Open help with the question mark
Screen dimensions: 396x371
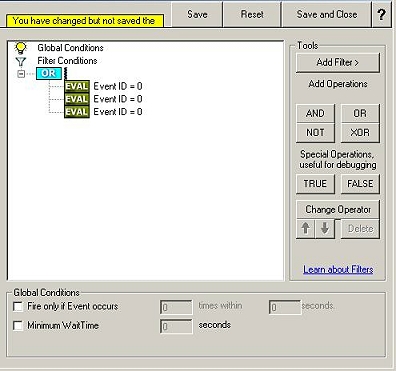click(x=381, y=14)
